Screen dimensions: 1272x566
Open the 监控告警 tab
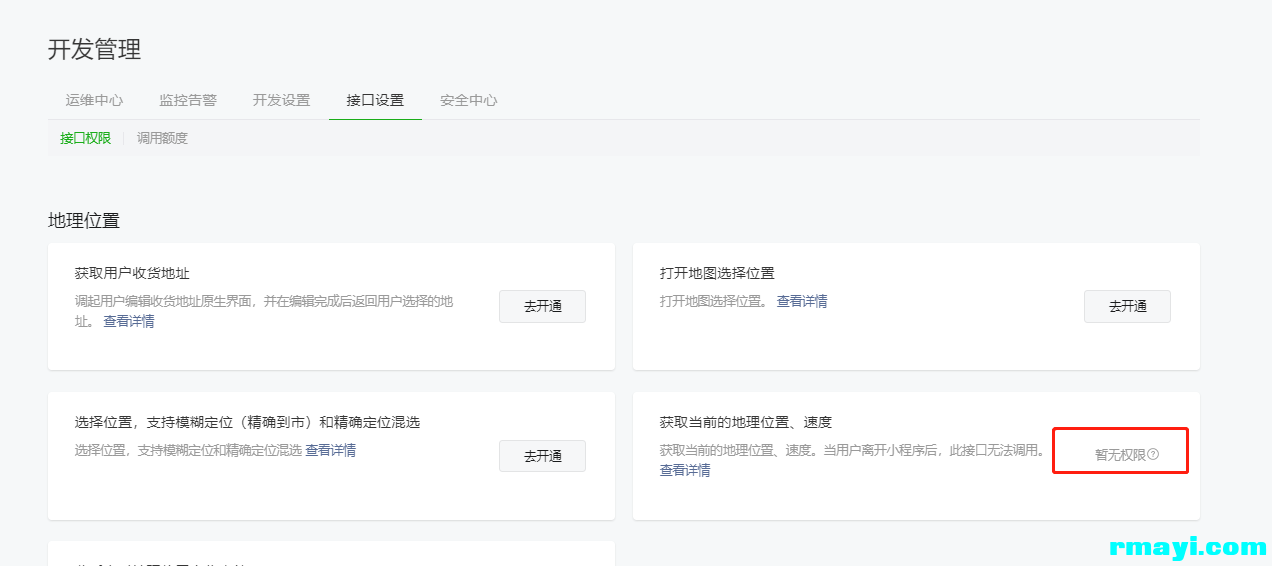tap(188, 100)
